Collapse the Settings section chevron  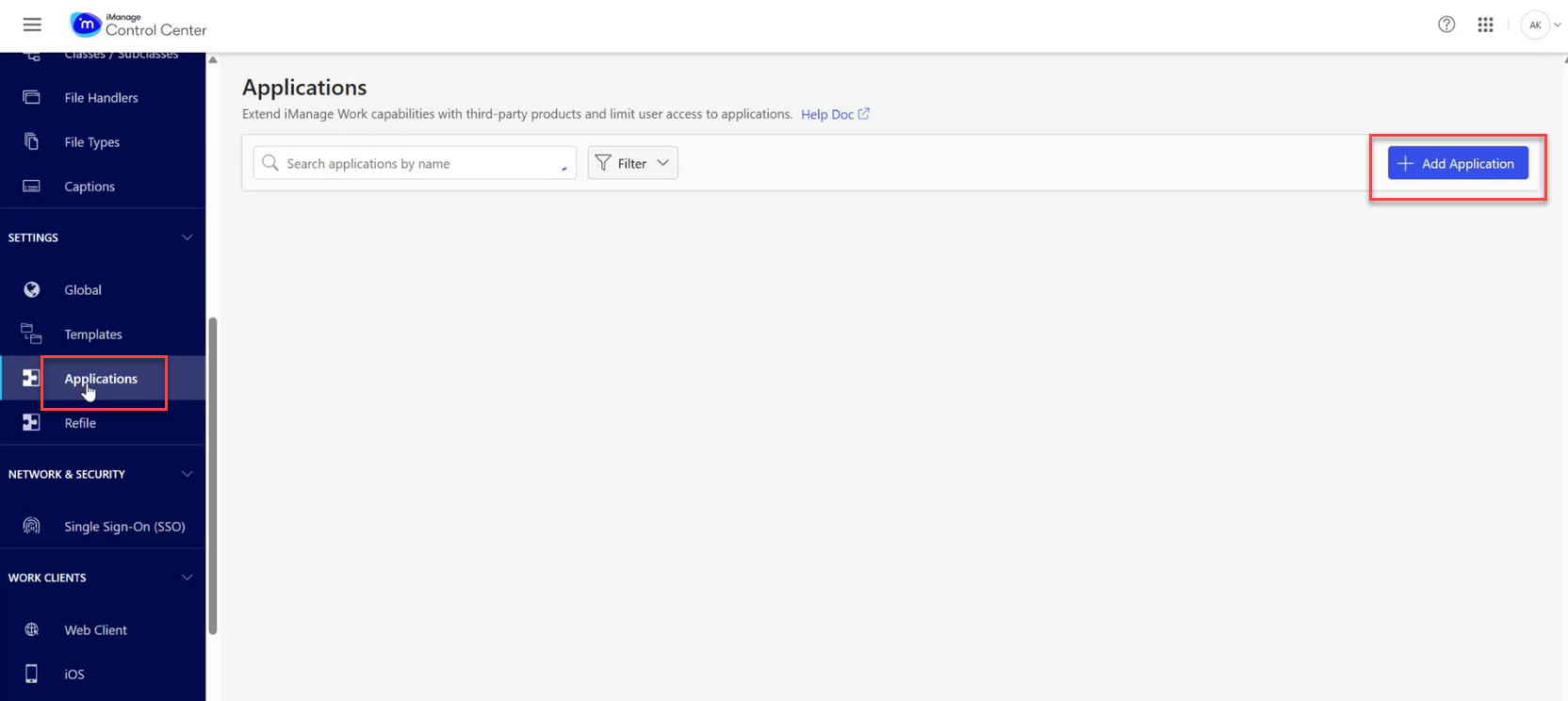point(187,237)
